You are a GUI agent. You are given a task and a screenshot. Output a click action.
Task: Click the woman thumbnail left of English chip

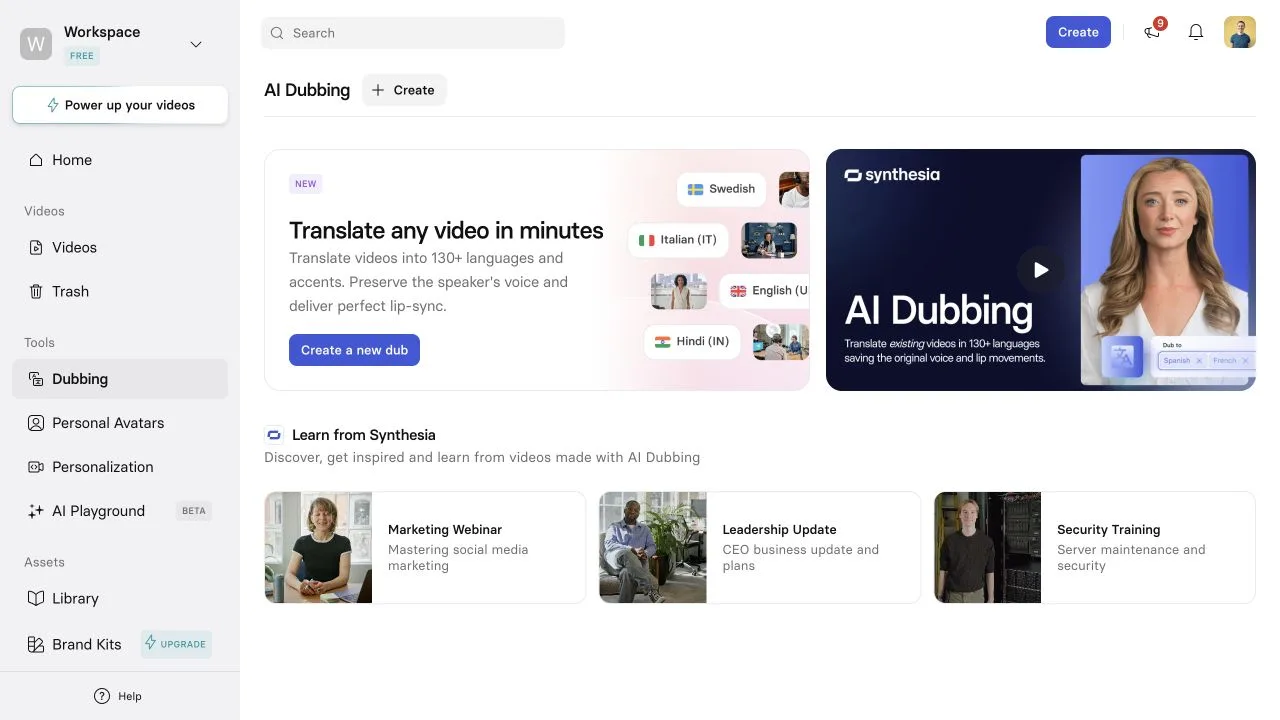click(679, 291)
